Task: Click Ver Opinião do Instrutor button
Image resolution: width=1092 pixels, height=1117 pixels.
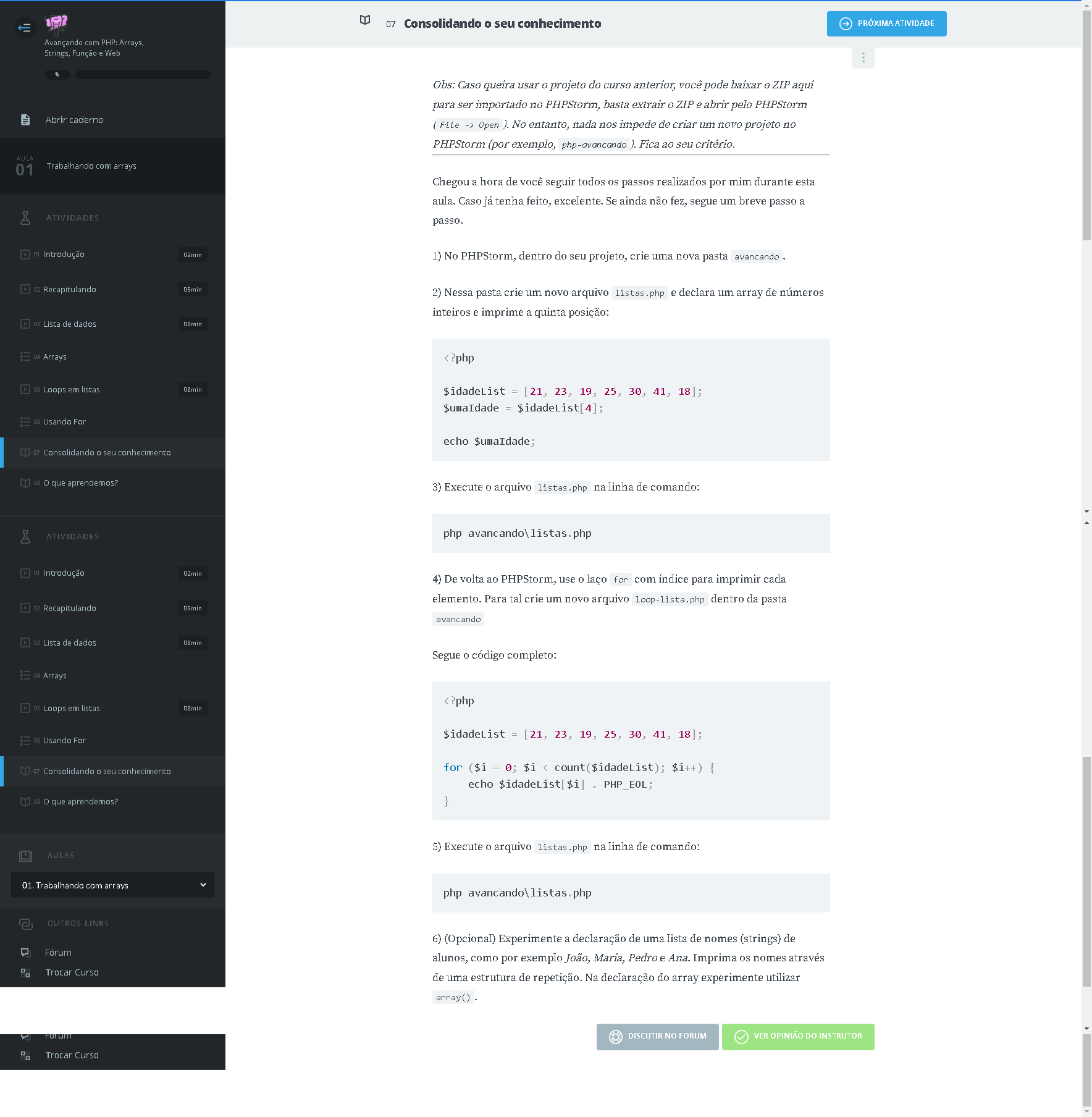Action: click(x=798, y=1037)
